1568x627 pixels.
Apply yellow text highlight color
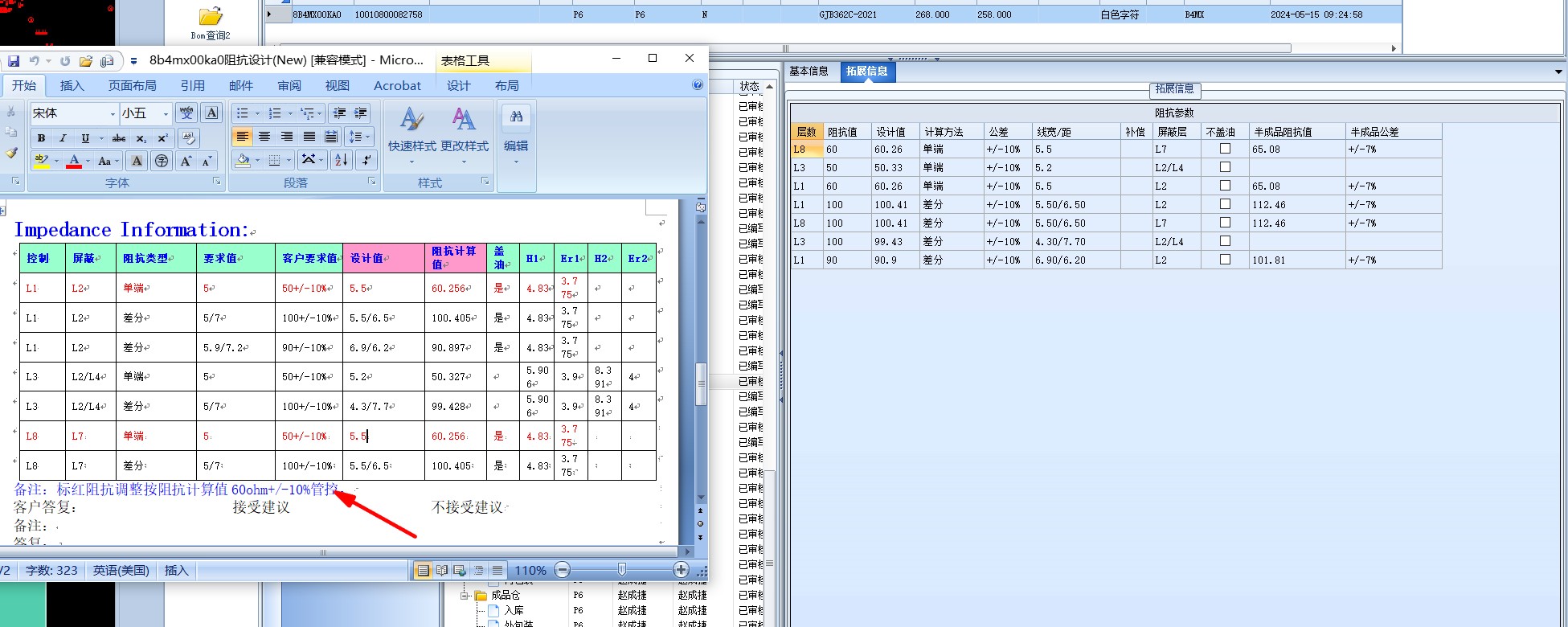(x=42, y=161)
